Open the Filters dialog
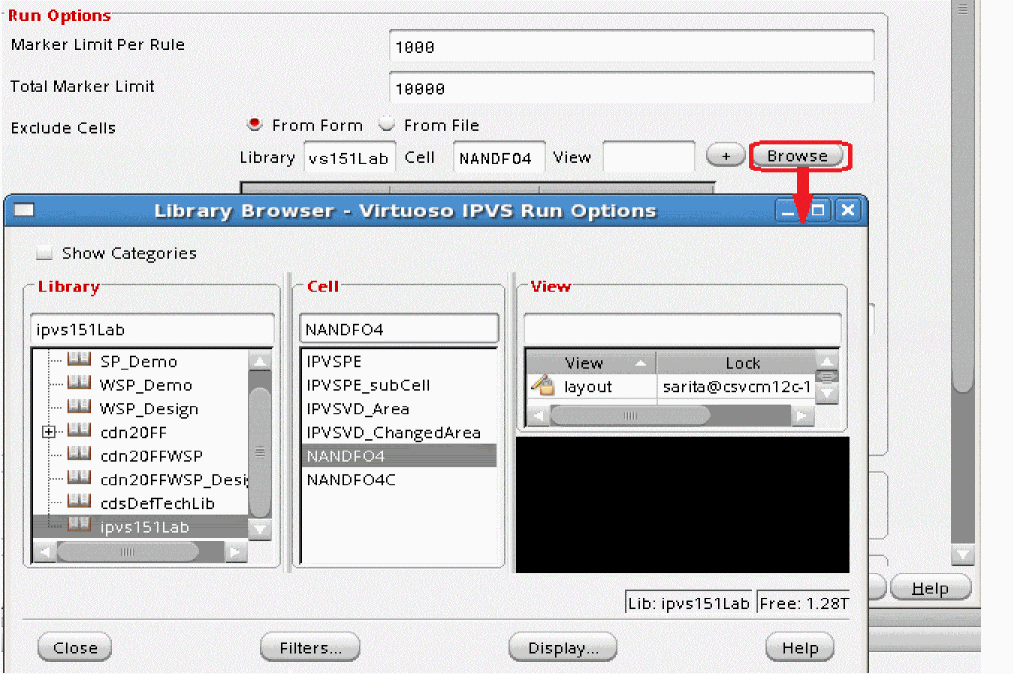 point(310,648)
